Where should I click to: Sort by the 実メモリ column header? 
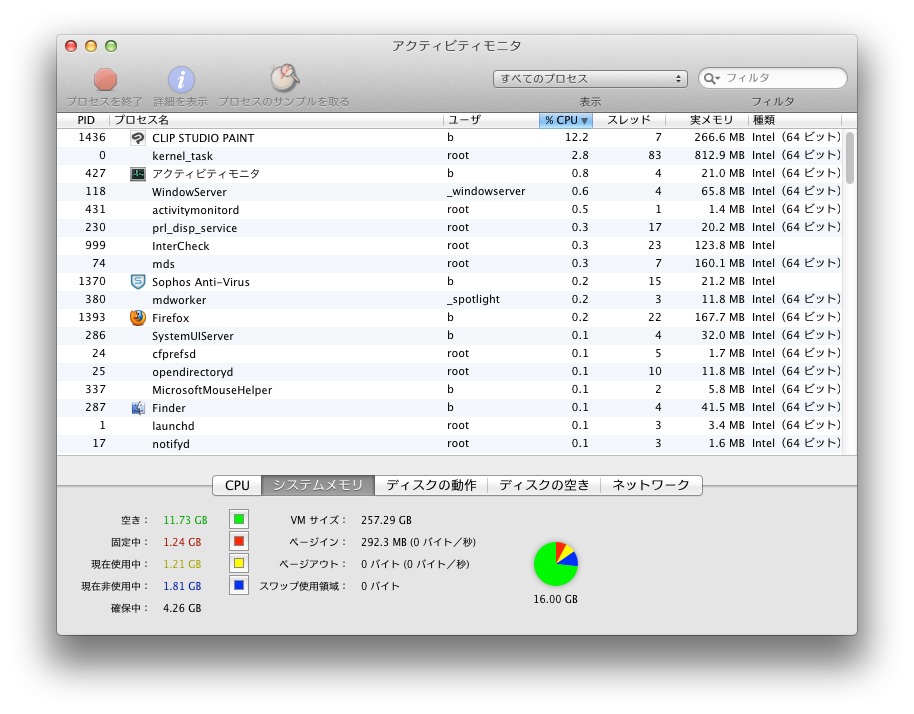click(710, 120)
